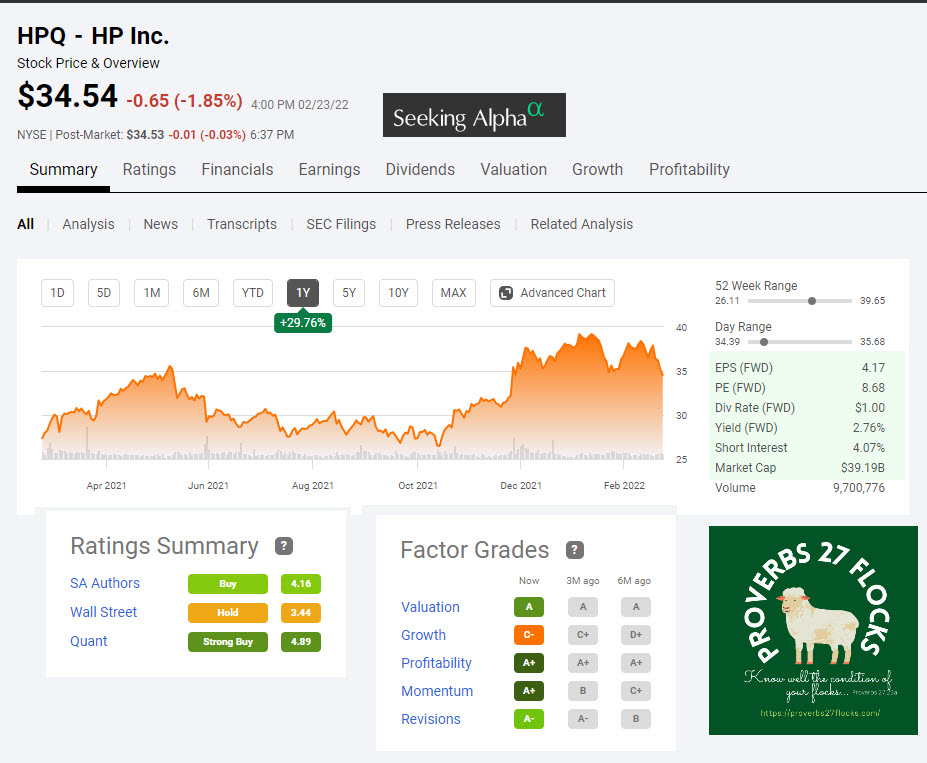Image resolution: width=927 pixels, height=763 pixels.
Task: Click the Day Range slider marker
Action: click(764, 342)
